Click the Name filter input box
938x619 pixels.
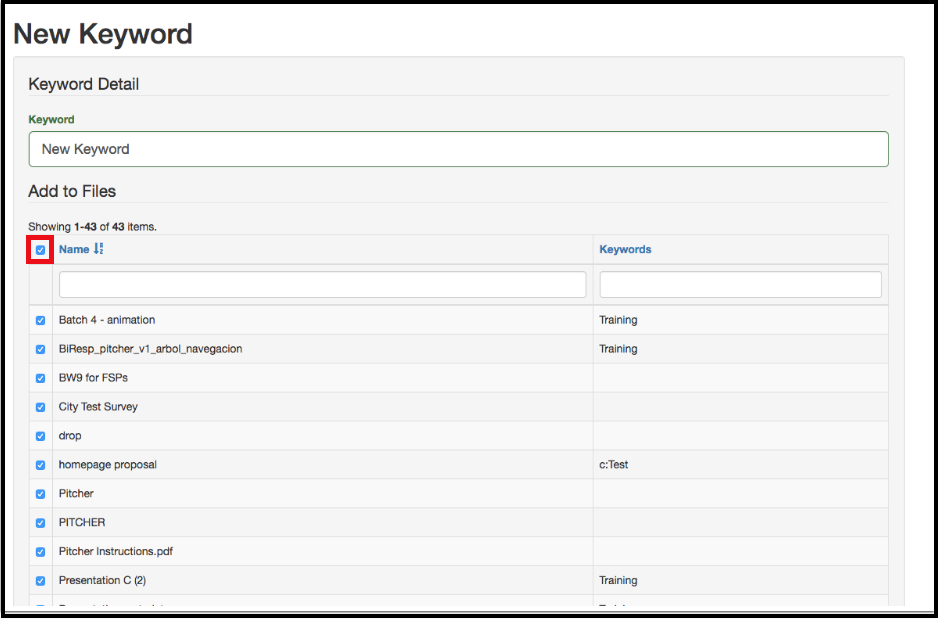click(x=322, y=285)
